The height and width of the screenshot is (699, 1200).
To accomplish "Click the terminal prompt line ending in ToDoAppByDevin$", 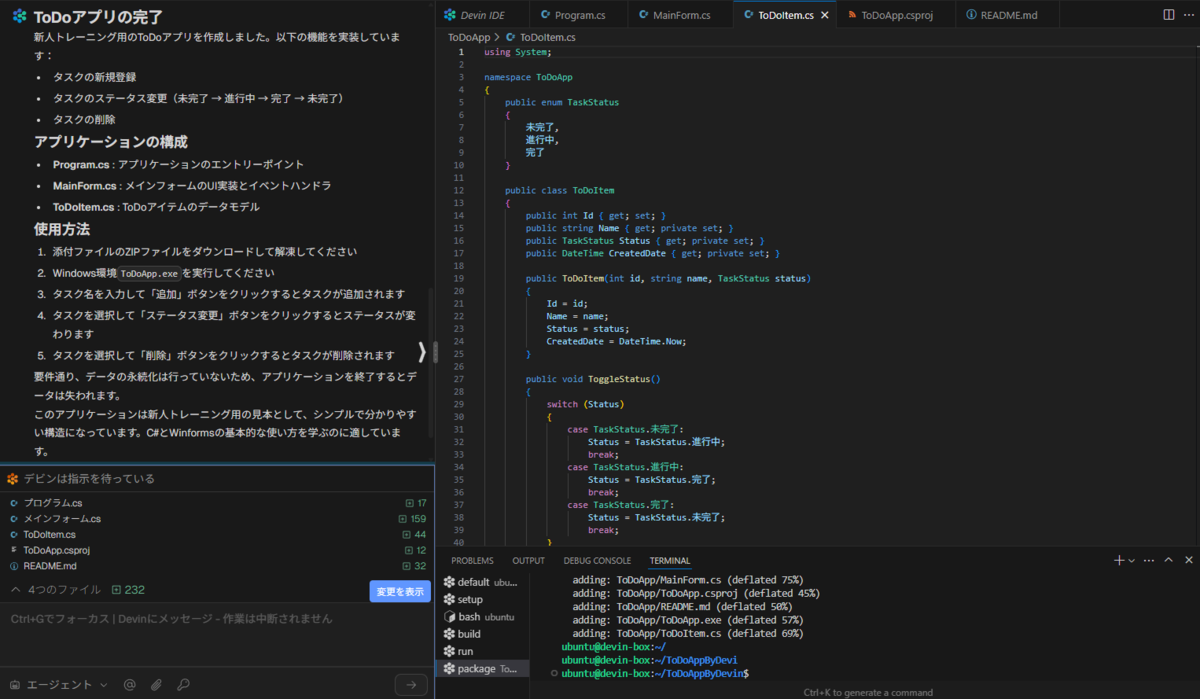I will click(x=654, y=674).
